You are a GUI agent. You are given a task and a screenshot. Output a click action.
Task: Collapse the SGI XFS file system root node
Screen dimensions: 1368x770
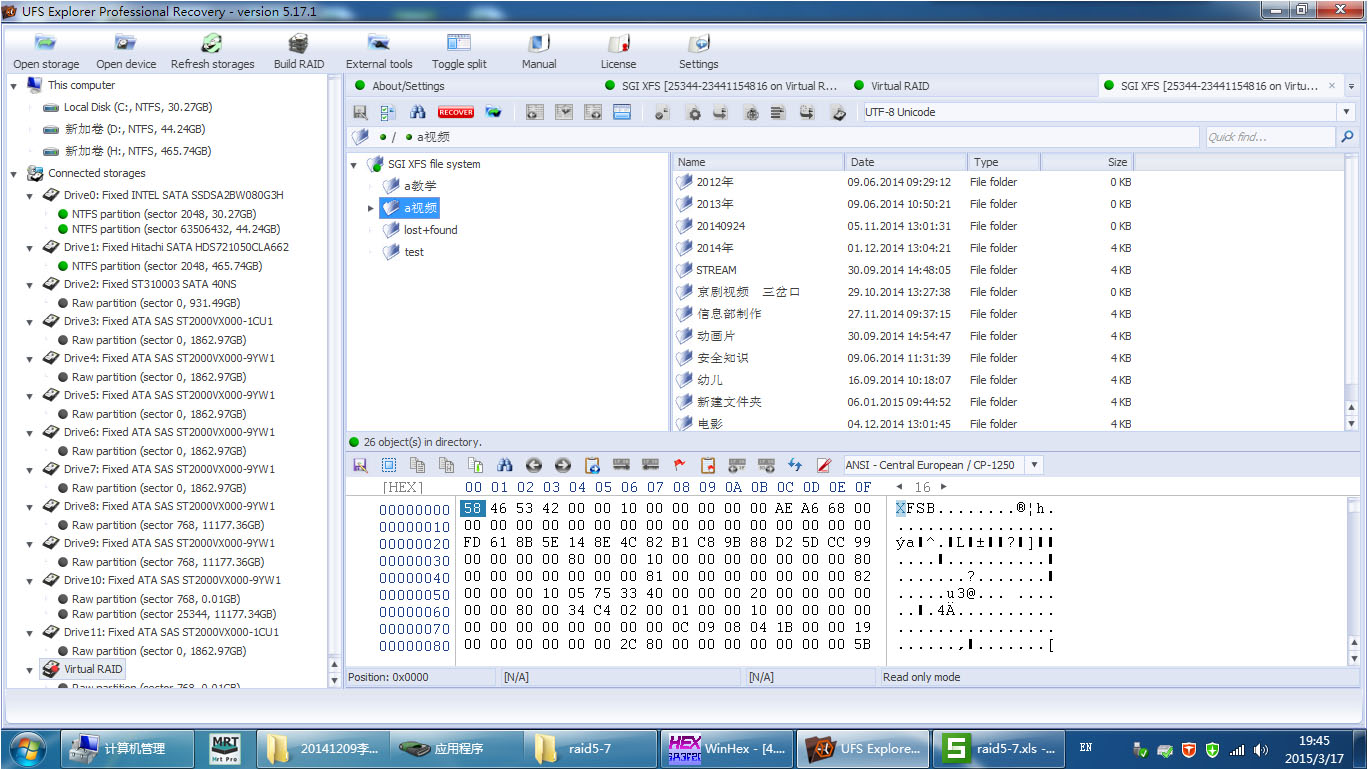coord(354,164)
